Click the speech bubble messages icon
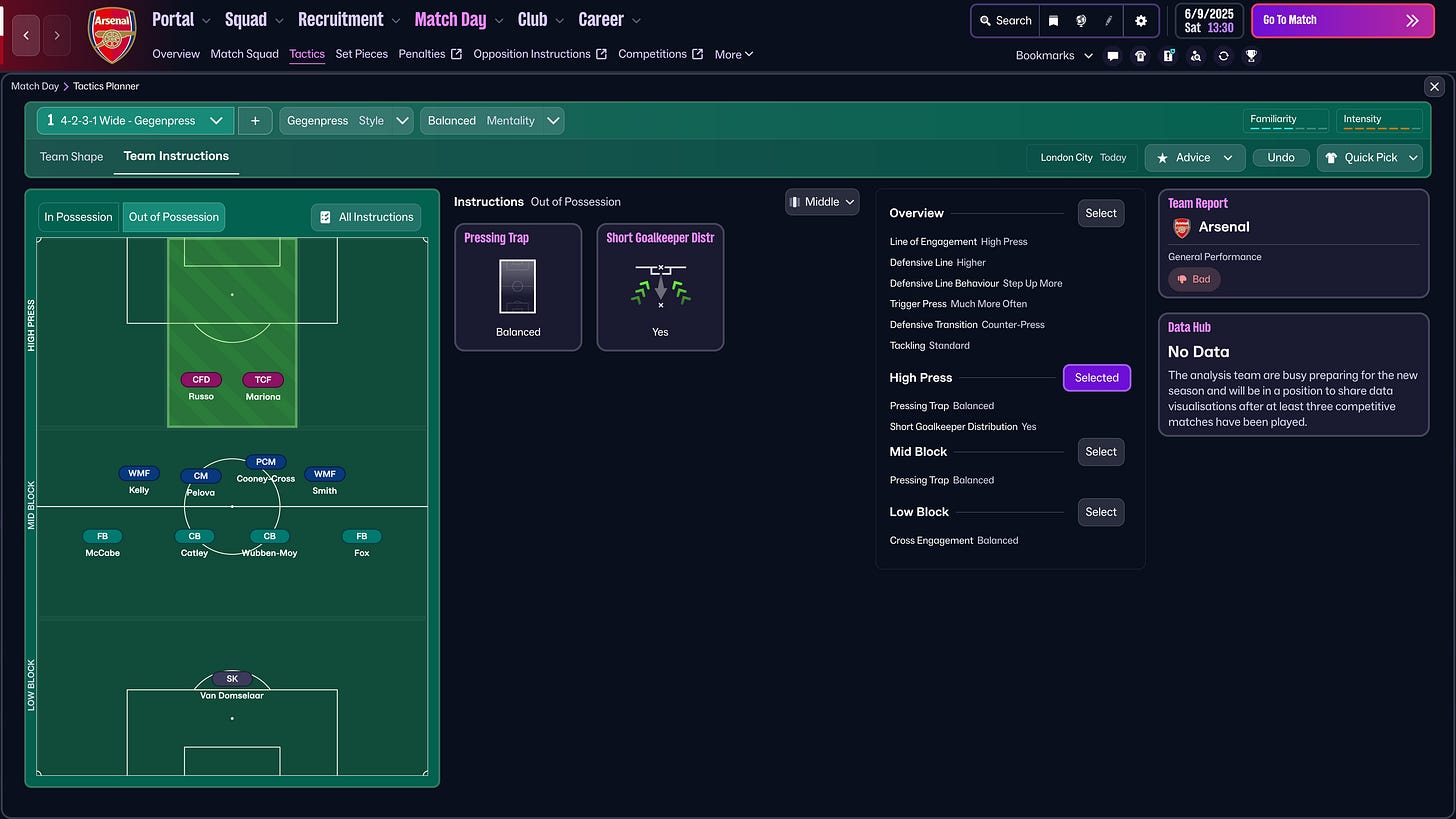Screen dimensions: 1456x819 click(1112, 56)
